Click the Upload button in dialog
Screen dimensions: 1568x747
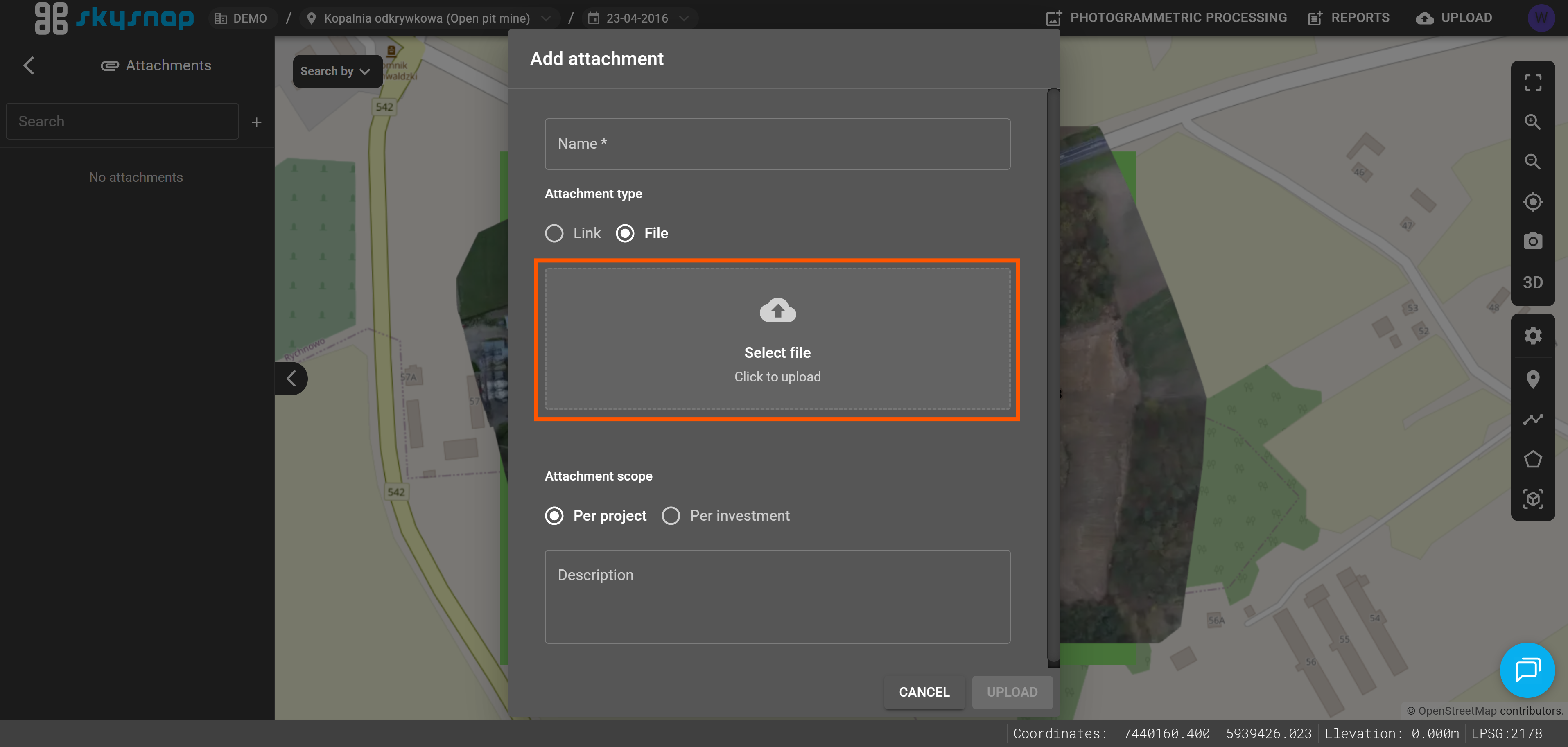point(1012,692)
